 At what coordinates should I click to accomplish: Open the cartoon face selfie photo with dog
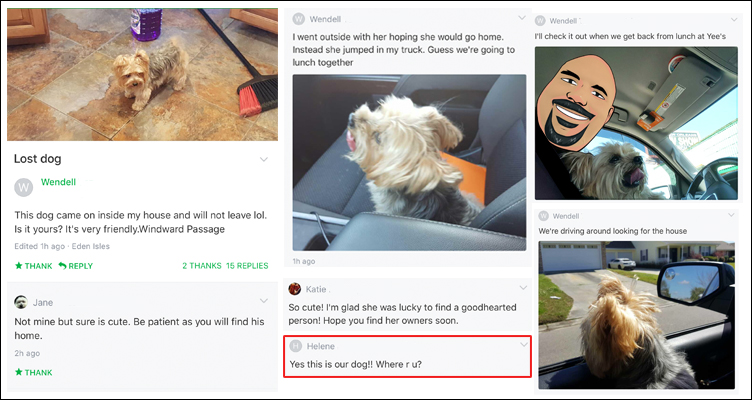click(636, 123)
